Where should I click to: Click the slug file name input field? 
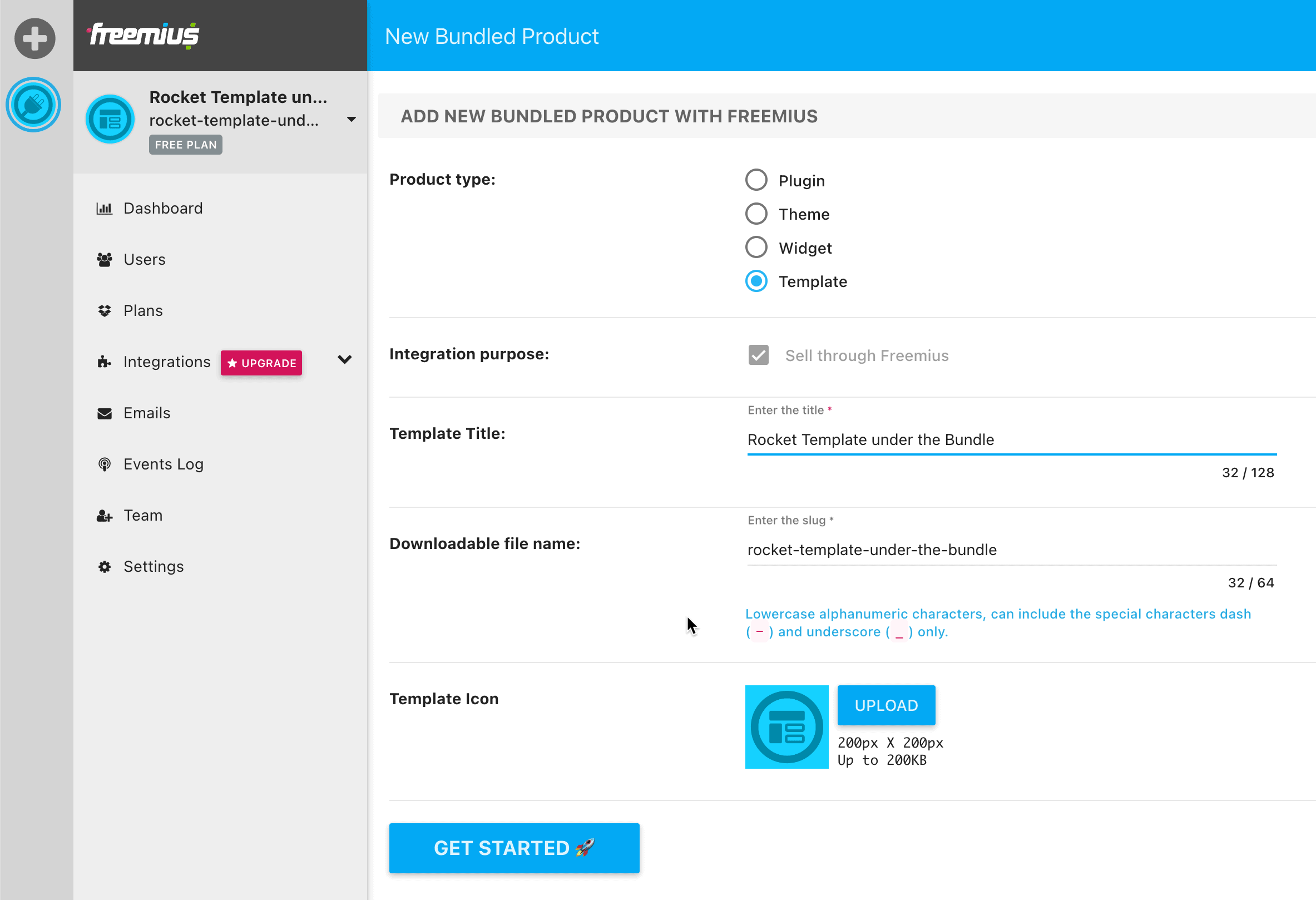click(1011, 550)
